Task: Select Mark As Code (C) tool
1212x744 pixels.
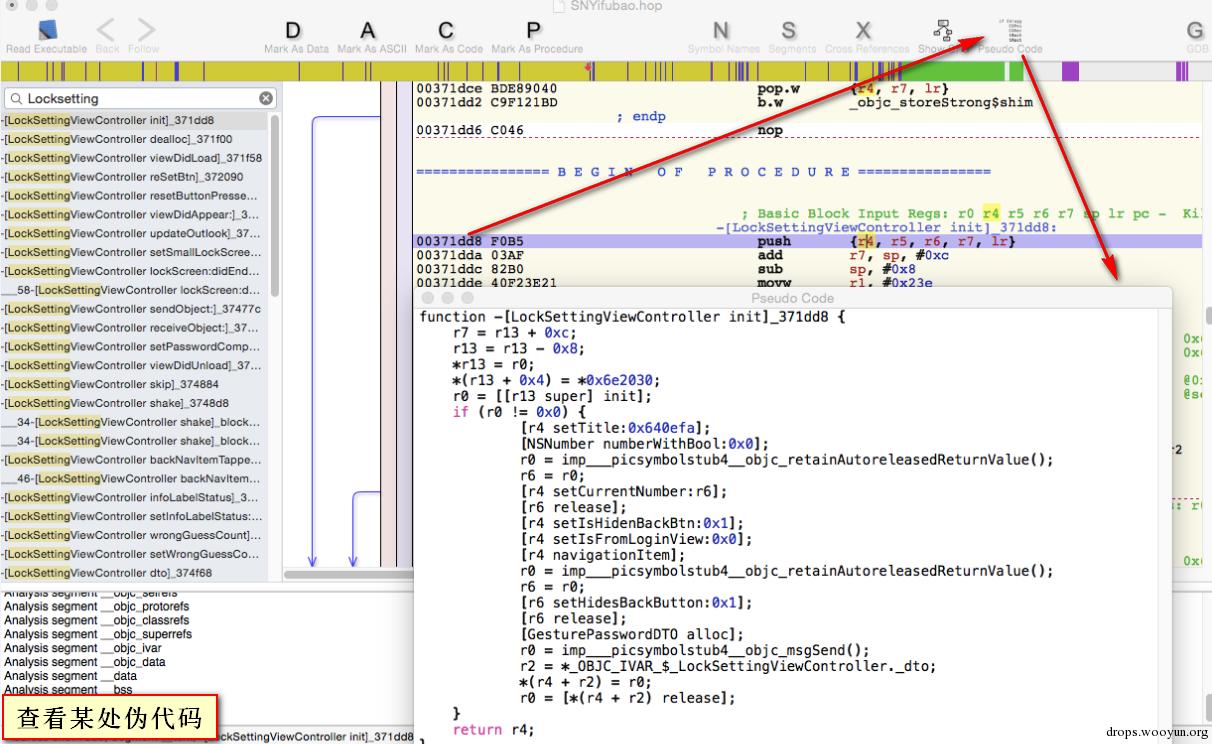Action: pos(446,31)
